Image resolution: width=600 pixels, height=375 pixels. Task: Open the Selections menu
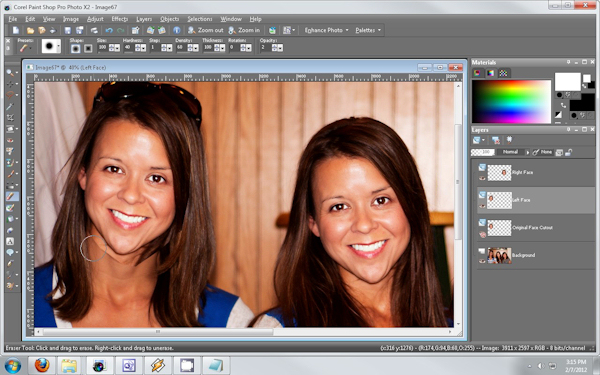pos(199,19)
